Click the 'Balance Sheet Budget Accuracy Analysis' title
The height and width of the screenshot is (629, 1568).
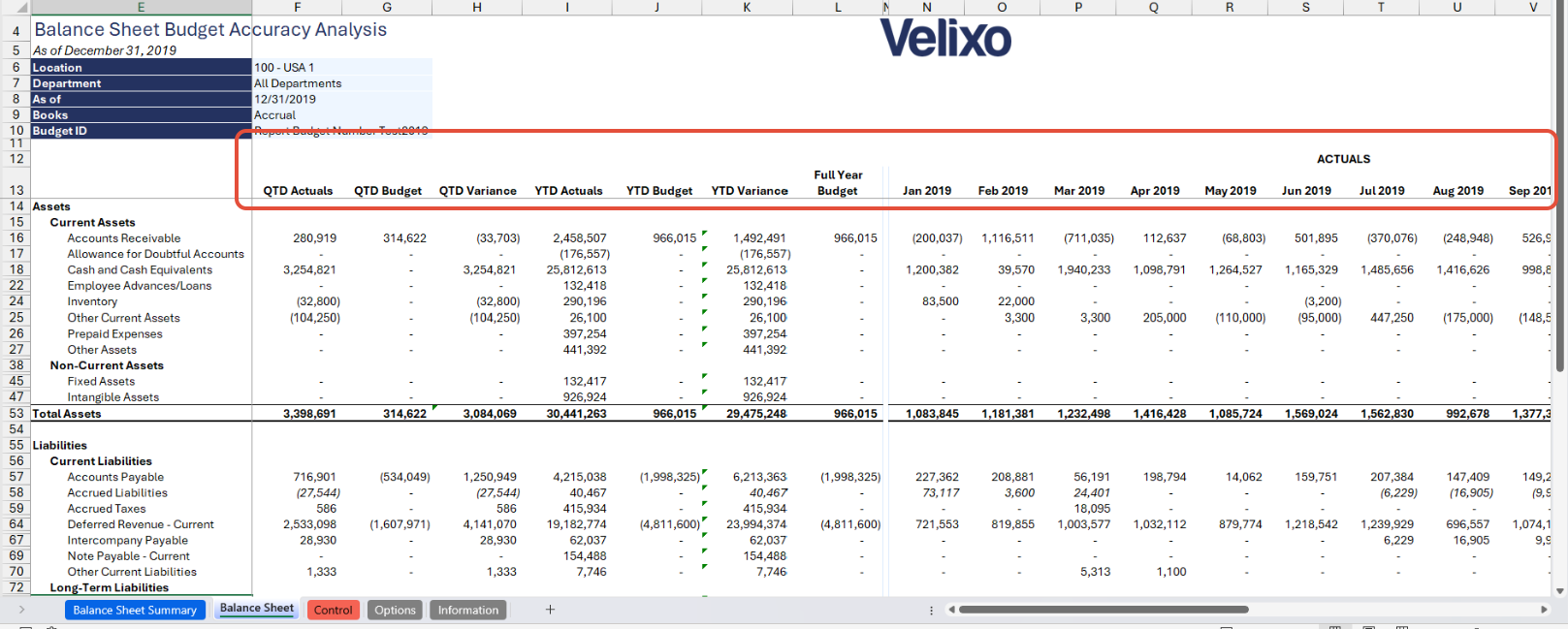tap(210, 30)
